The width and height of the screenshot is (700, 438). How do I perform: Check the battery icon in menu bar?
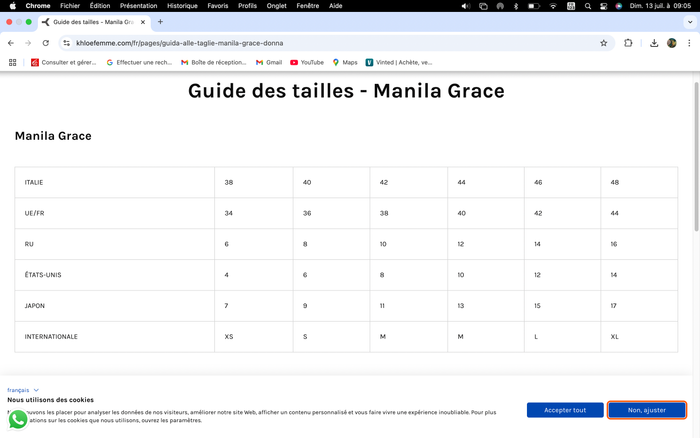pyautogui.click(x=534, y=6)
